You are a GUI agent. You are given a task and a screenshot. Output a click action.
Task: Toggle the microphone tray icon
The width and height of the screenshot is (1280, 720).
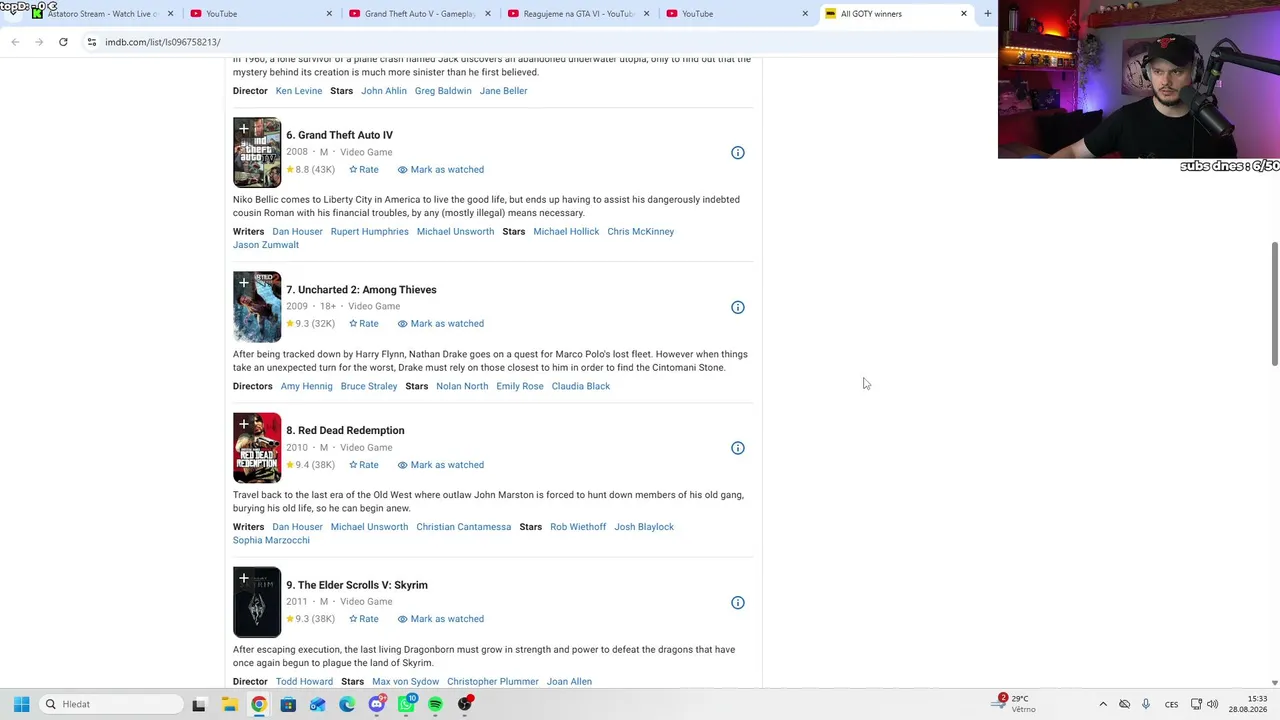pos(1146,704)
